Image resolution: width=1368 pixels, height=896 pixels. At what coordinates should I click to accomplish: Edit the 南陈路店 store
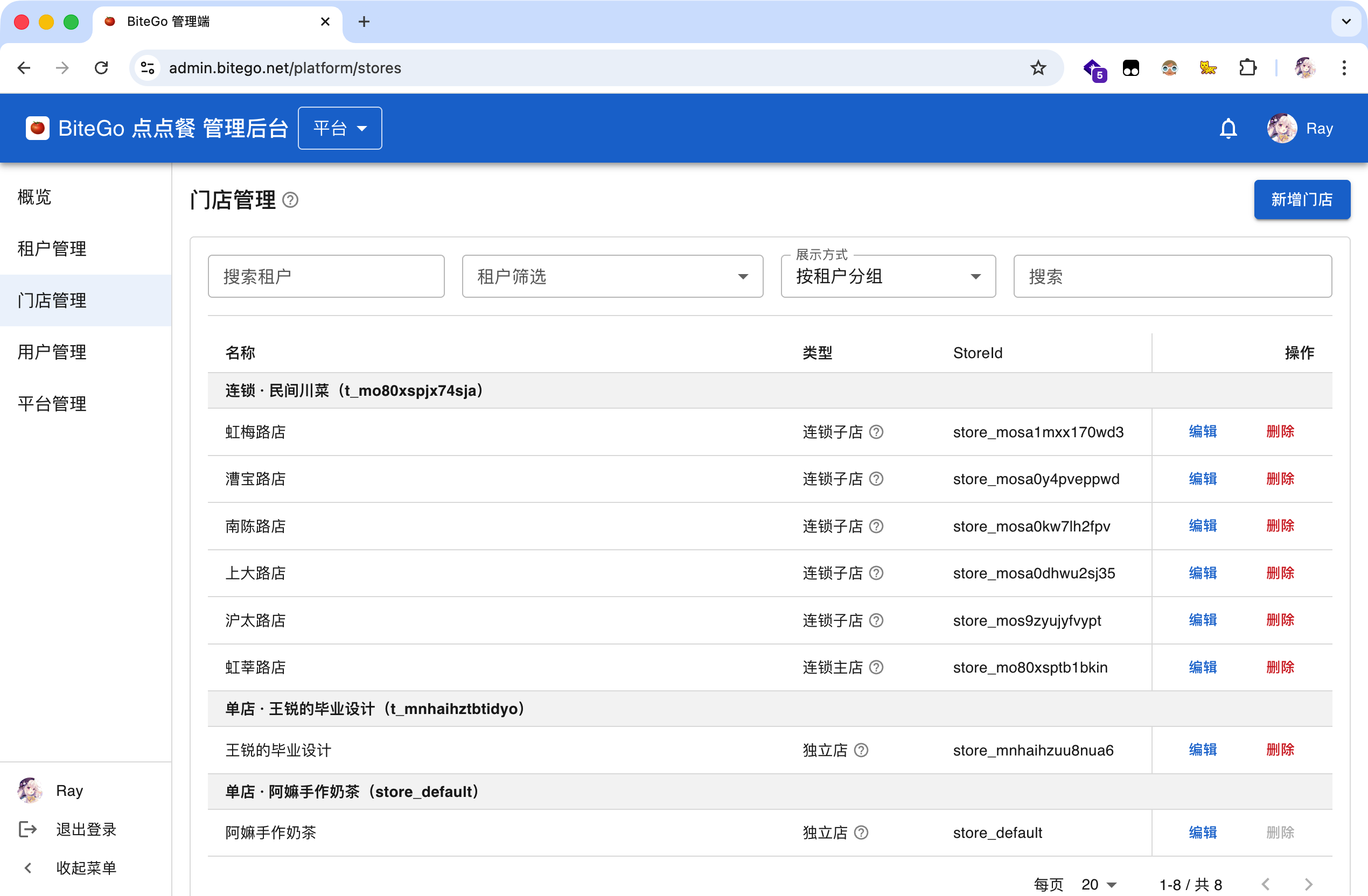pyautogui.click(x=1203, y=526)
